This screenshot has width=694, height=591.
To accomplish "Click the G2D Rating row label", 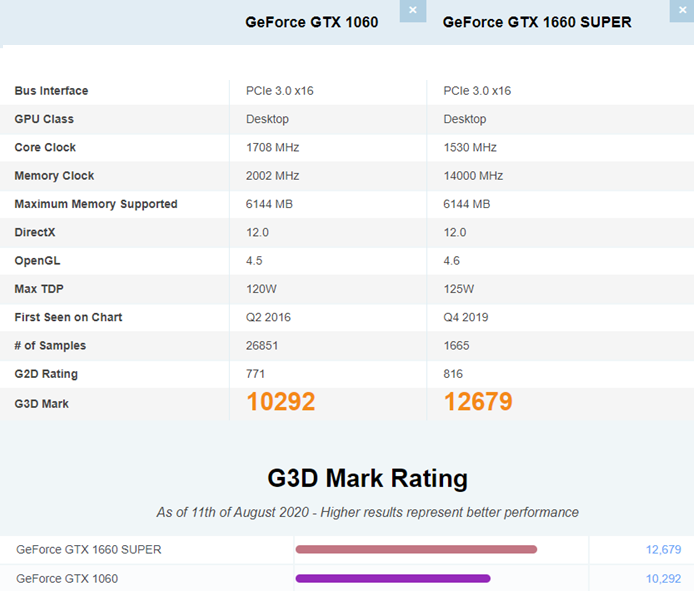I will 46,374.
